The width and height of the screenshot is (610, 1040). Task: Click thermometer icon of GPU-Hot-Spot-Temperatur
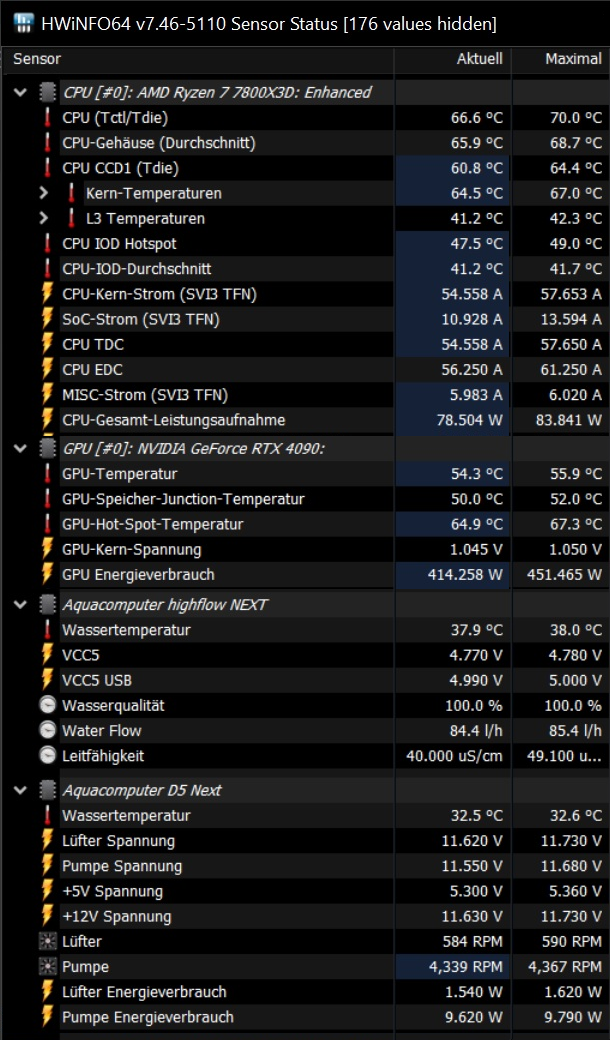(x=47, y=524)
